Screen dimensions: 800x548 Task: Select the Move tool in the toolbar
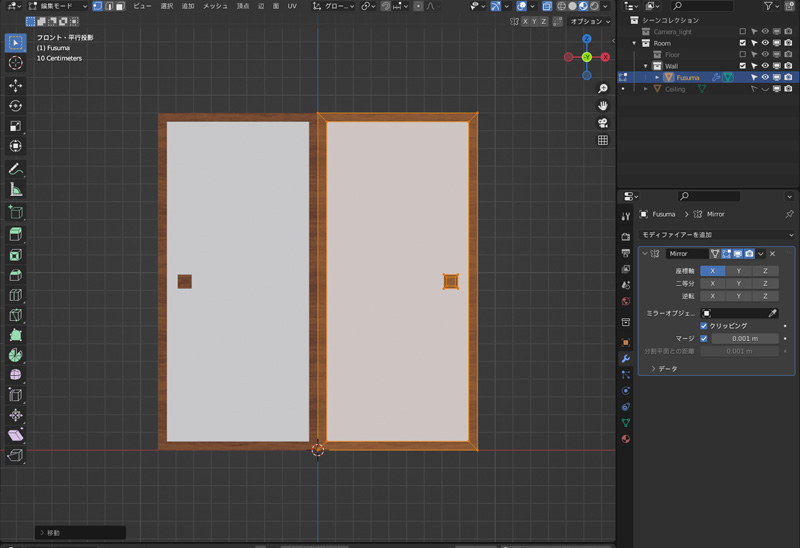coord(15,85)
